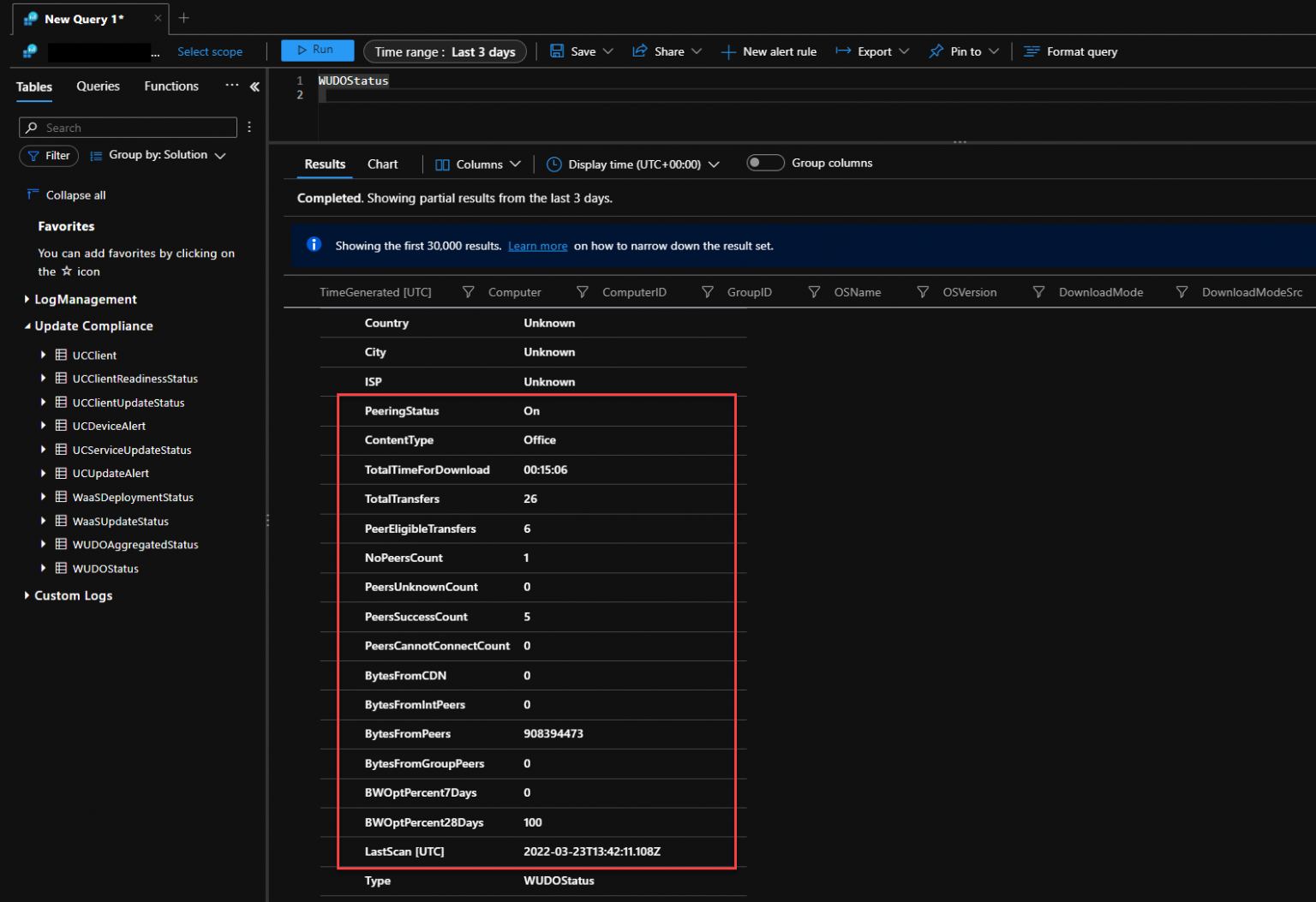Run the current query

pyautogui.click(x=317, y=50)
